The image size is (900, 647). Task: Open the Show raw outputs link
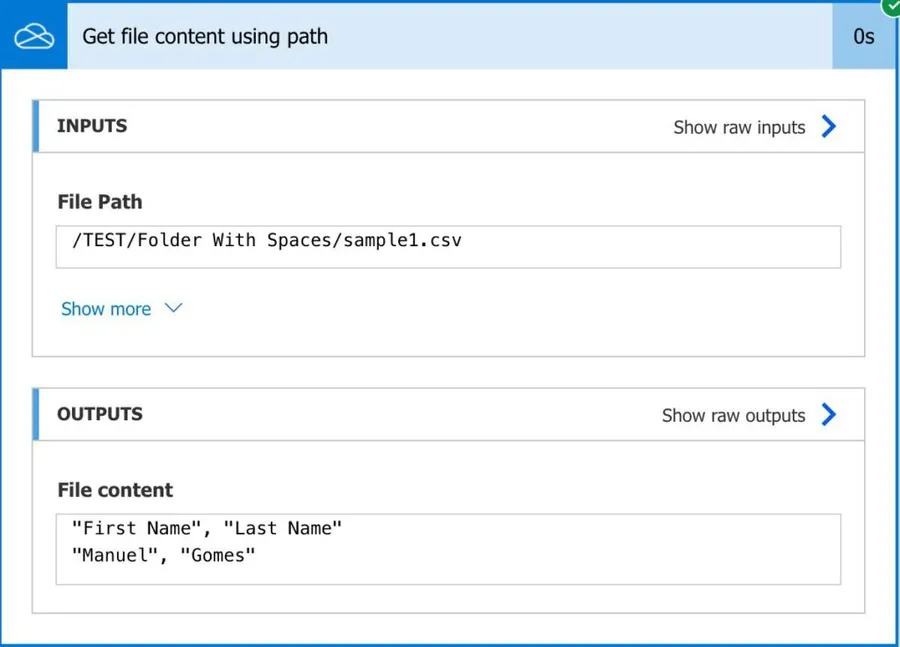[x=733, y=415]
